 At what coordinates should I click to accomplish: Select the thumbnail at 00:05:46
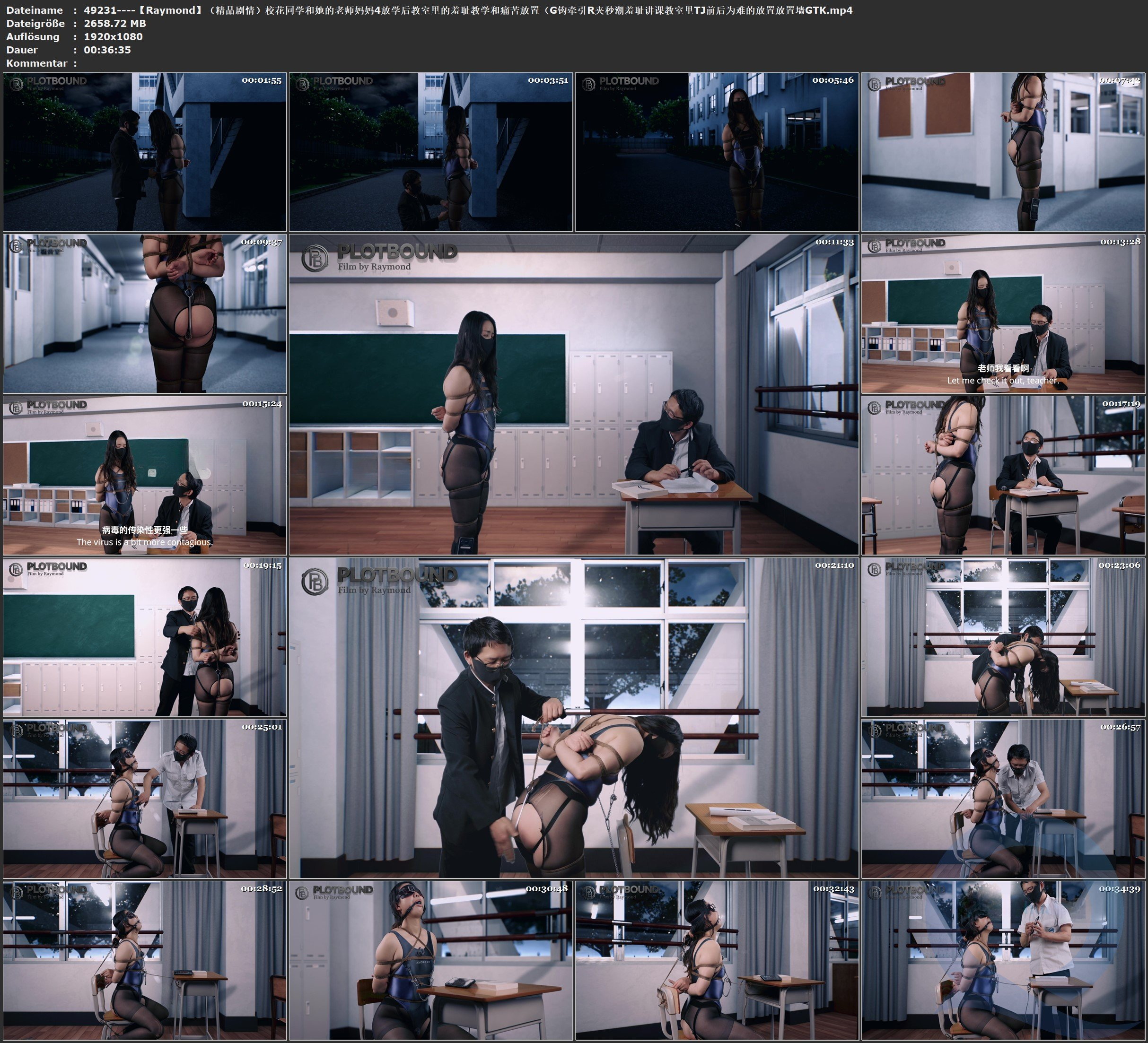[x=716, y=151]
